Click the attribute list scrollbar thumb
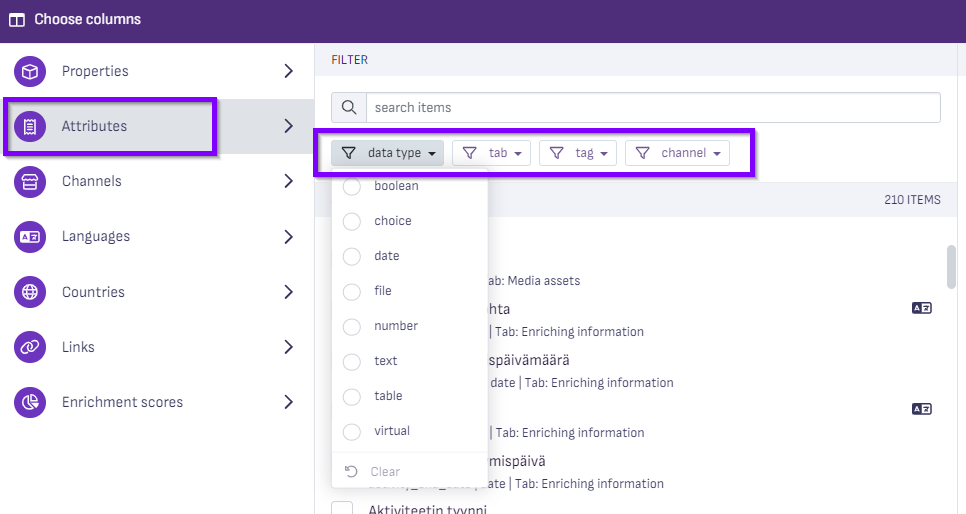The image size is (966, 514). (951, 266)
